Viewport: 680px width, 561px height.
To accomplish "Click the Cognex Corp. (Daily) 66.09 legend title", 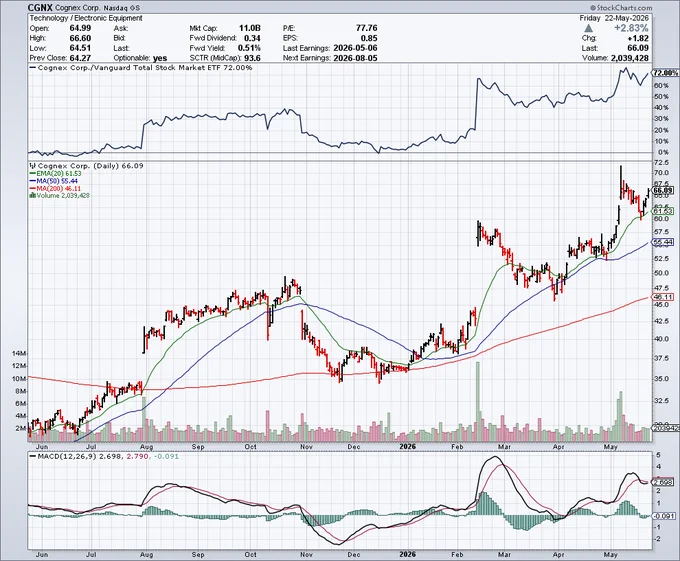I will (x=87, y=166).
